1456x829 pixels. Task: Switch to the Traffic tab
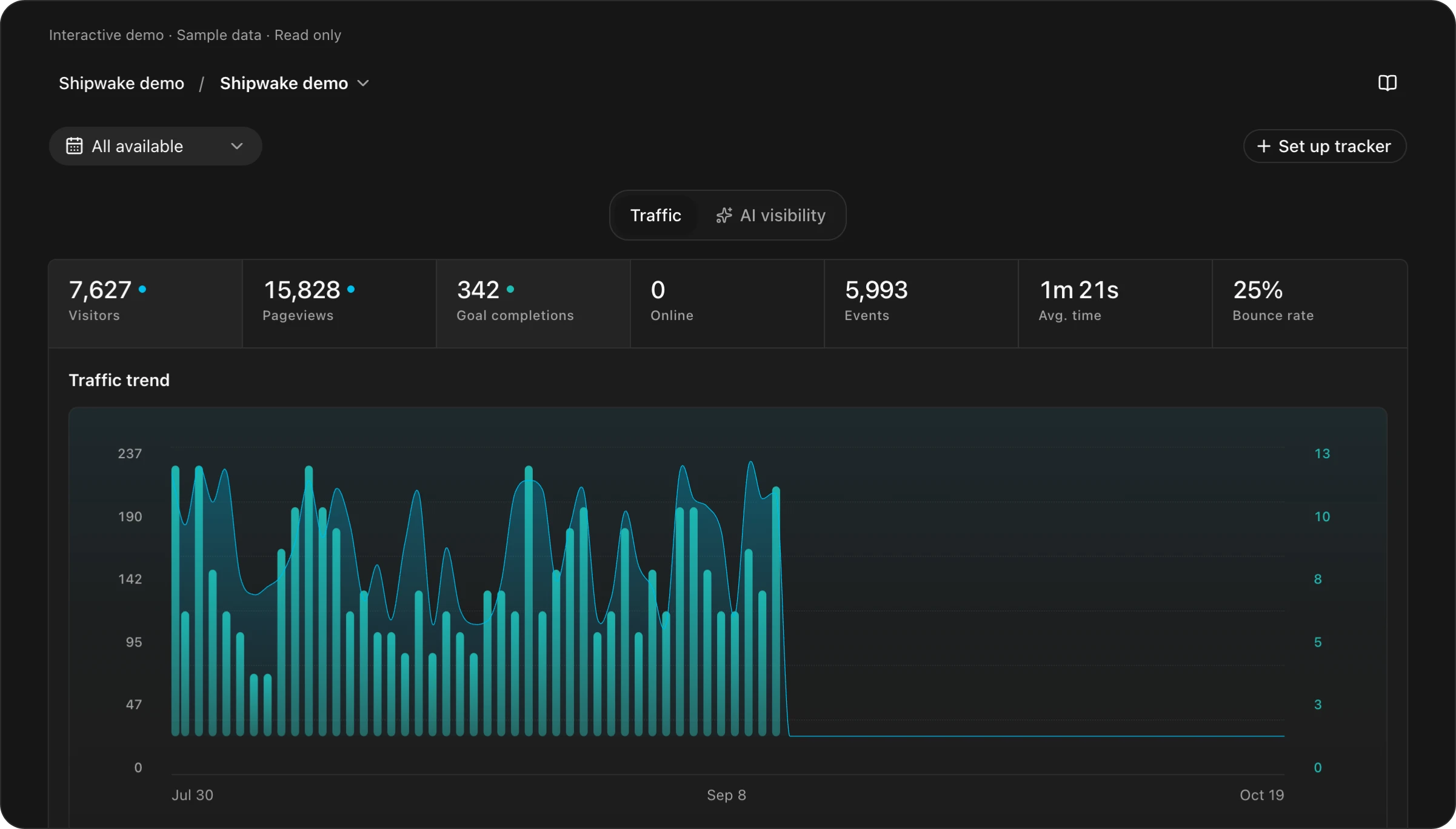[655, 215]
